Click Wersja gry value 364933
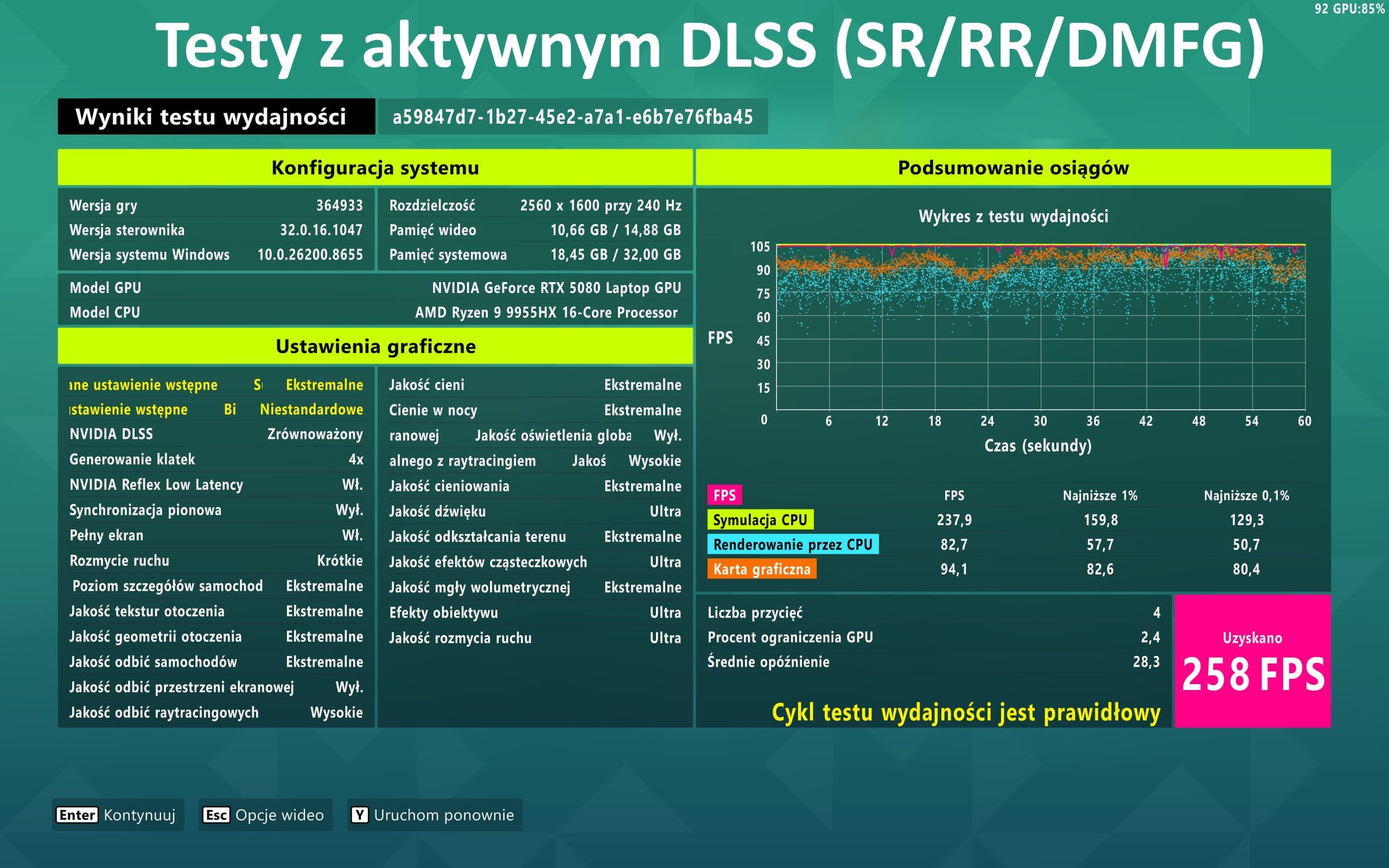 click(x=339, y=206)
